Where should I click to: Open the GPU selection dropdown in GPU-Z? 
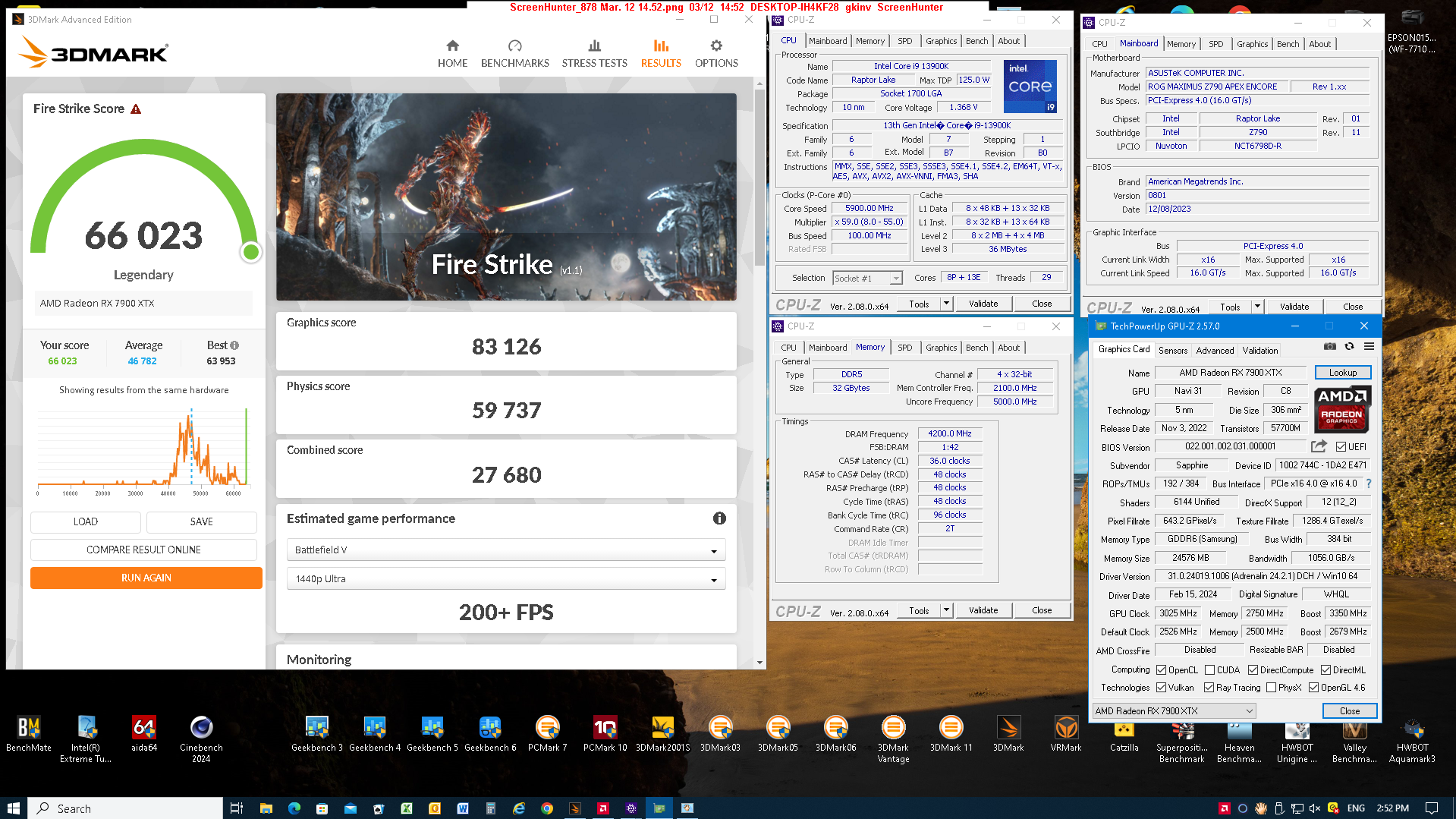coord(1174,711)
